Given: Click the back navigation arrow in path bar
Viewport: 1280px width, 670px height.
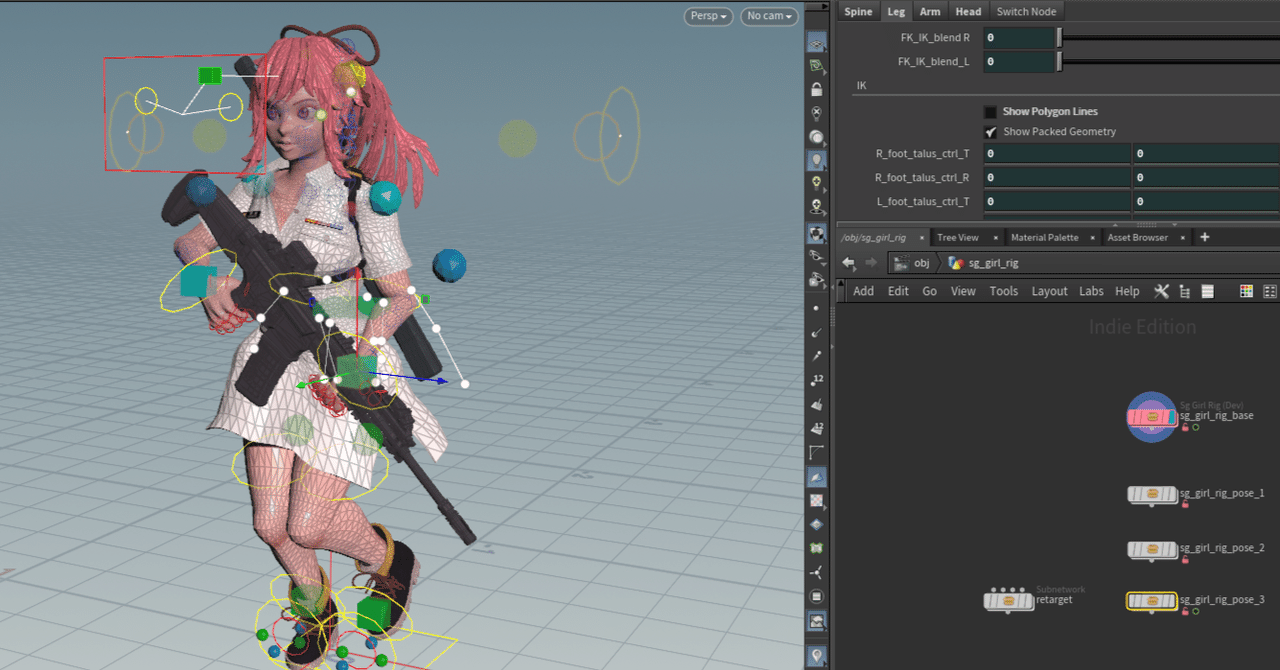Looking at the screenshot, I should (848, 262).
